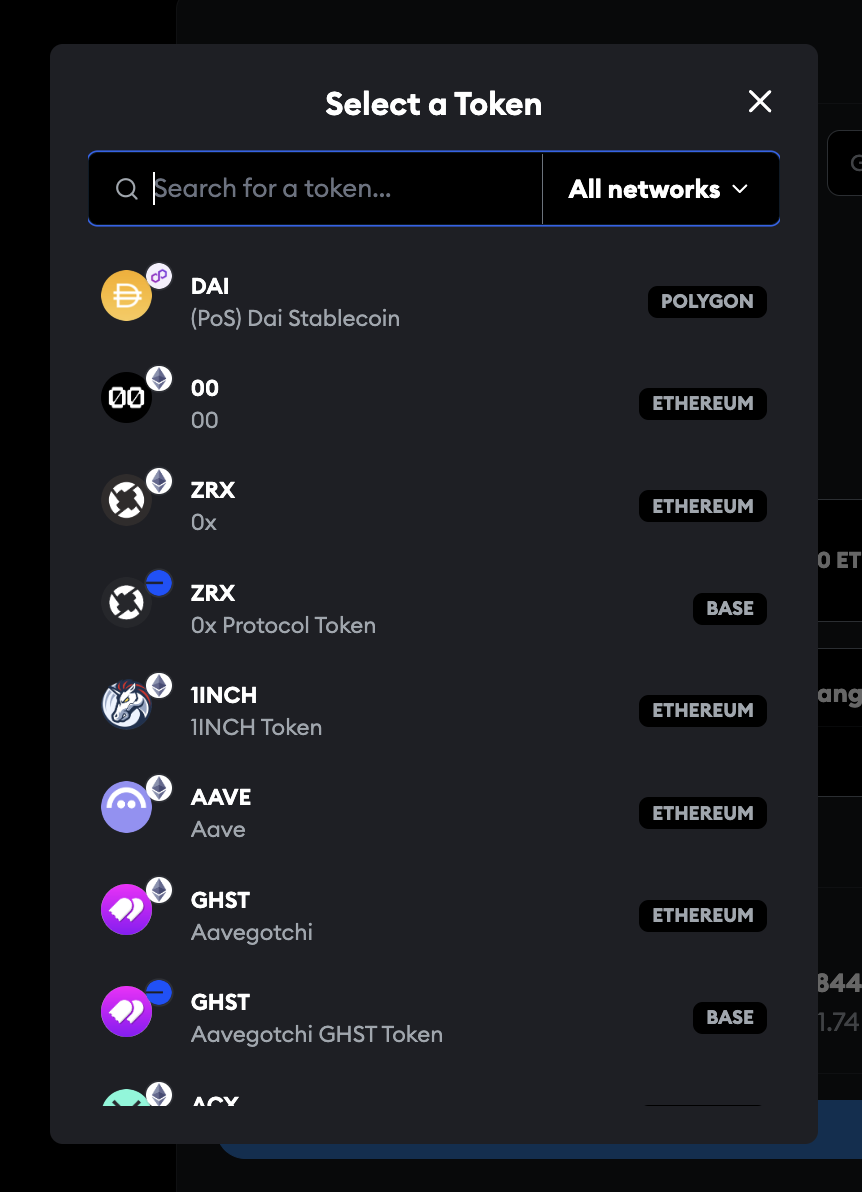The height and width of the screenshot is (1192, 862).
Task: Close the Select a Token dialog
Action: click(x=760, y=101)
